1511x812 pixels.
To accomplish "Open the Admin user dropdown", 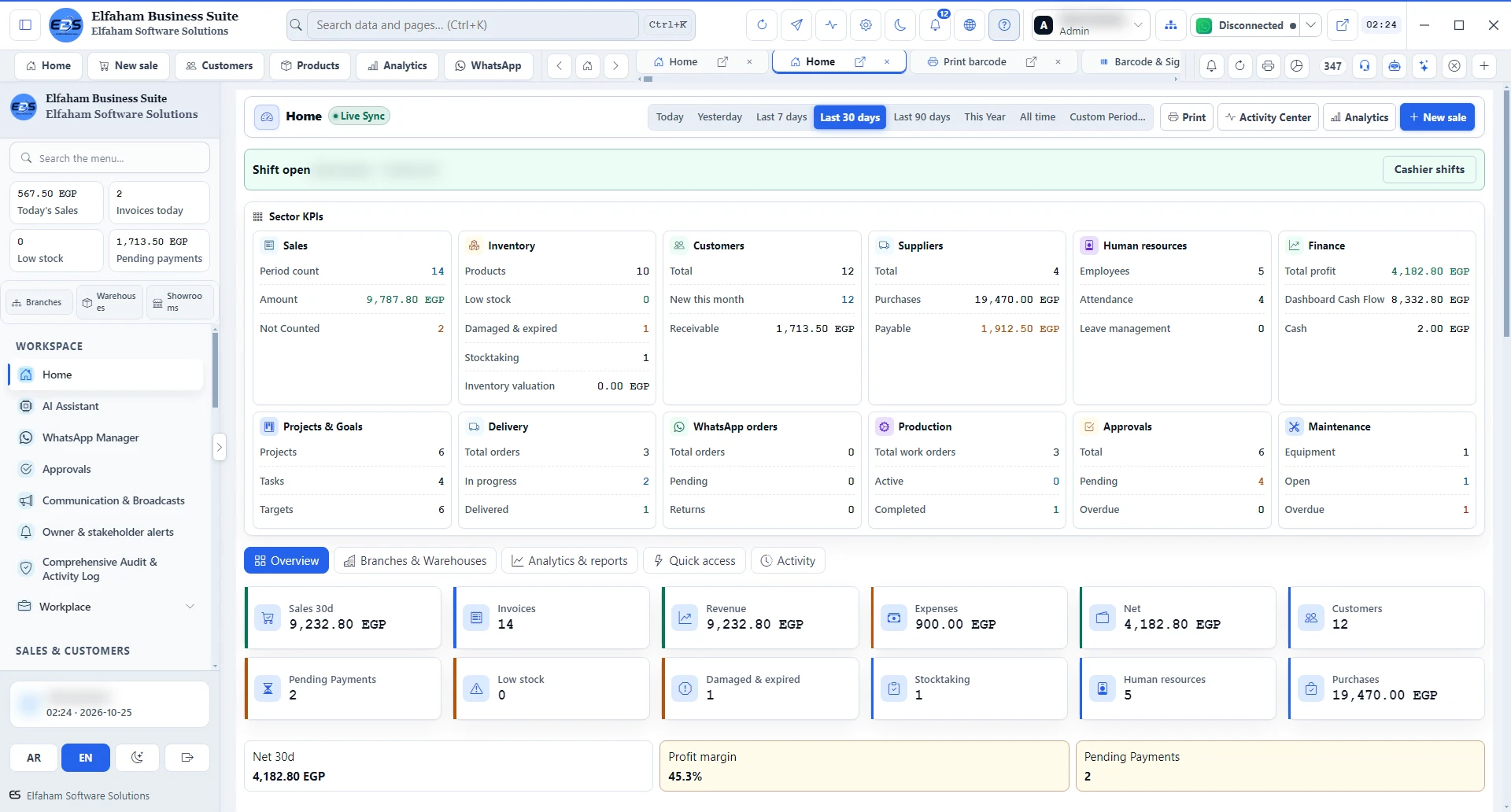I will (x=1091, y=25).
